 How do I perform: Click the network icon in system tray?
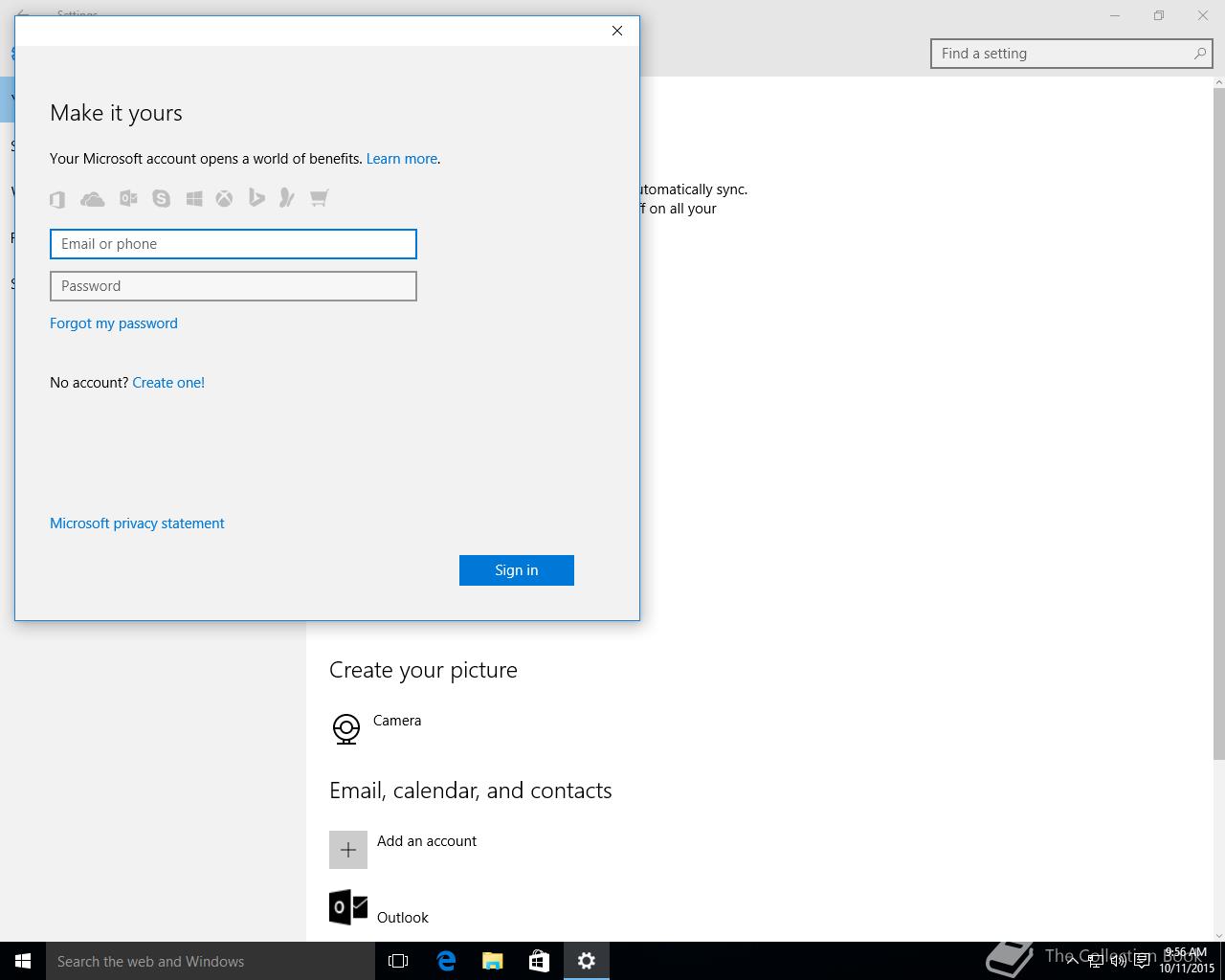click(x=1096, y=961)
